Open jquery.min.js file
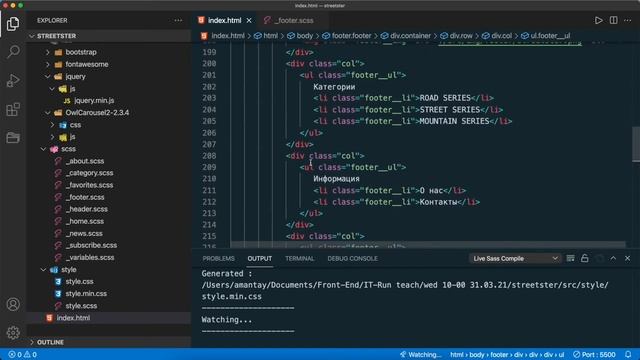Screen dimensions: 640x360 point(93,100)
